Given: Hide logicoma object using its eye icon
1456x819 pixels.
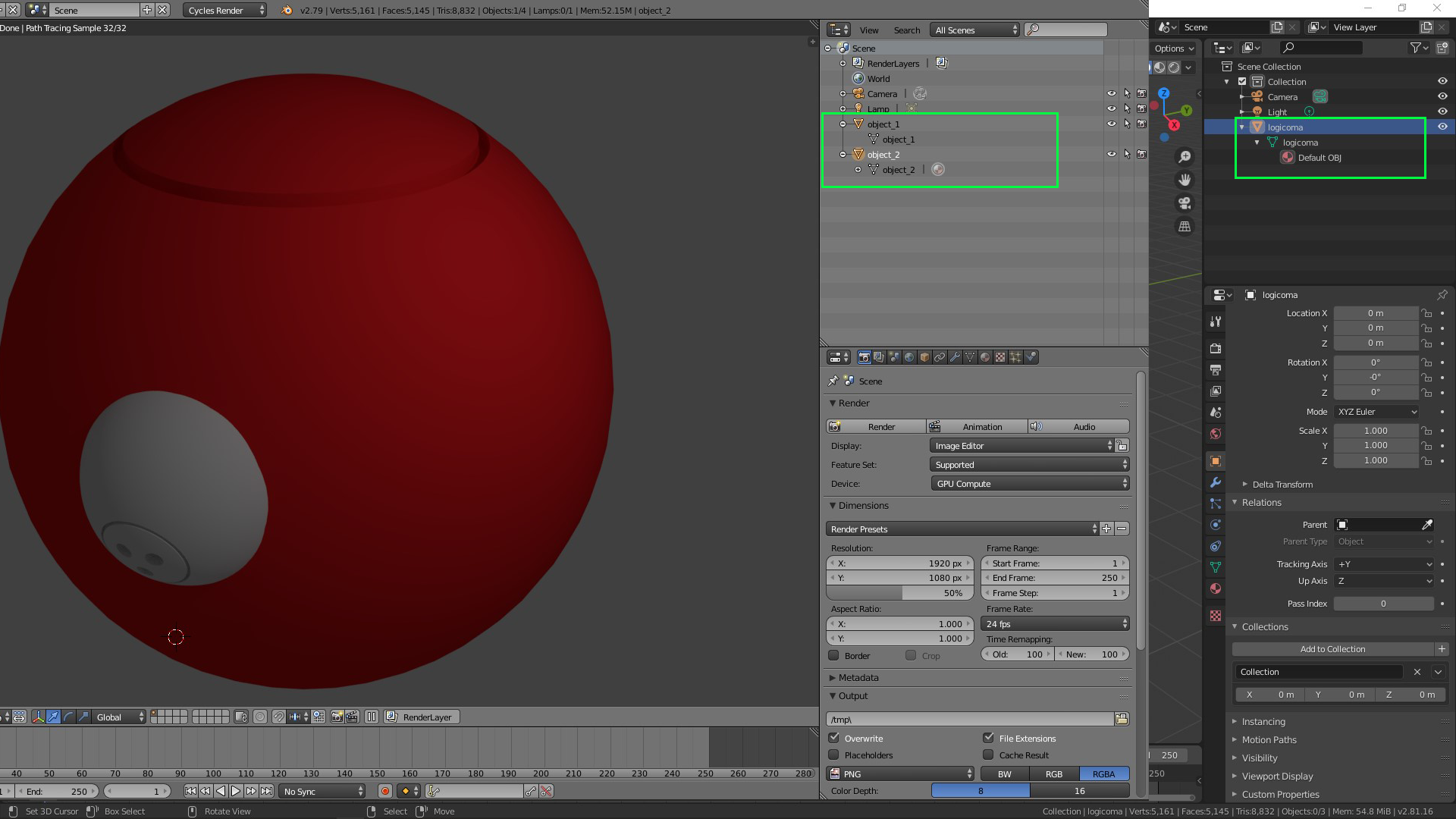Looking at the screenshot, I should [x=1442, y=127].
